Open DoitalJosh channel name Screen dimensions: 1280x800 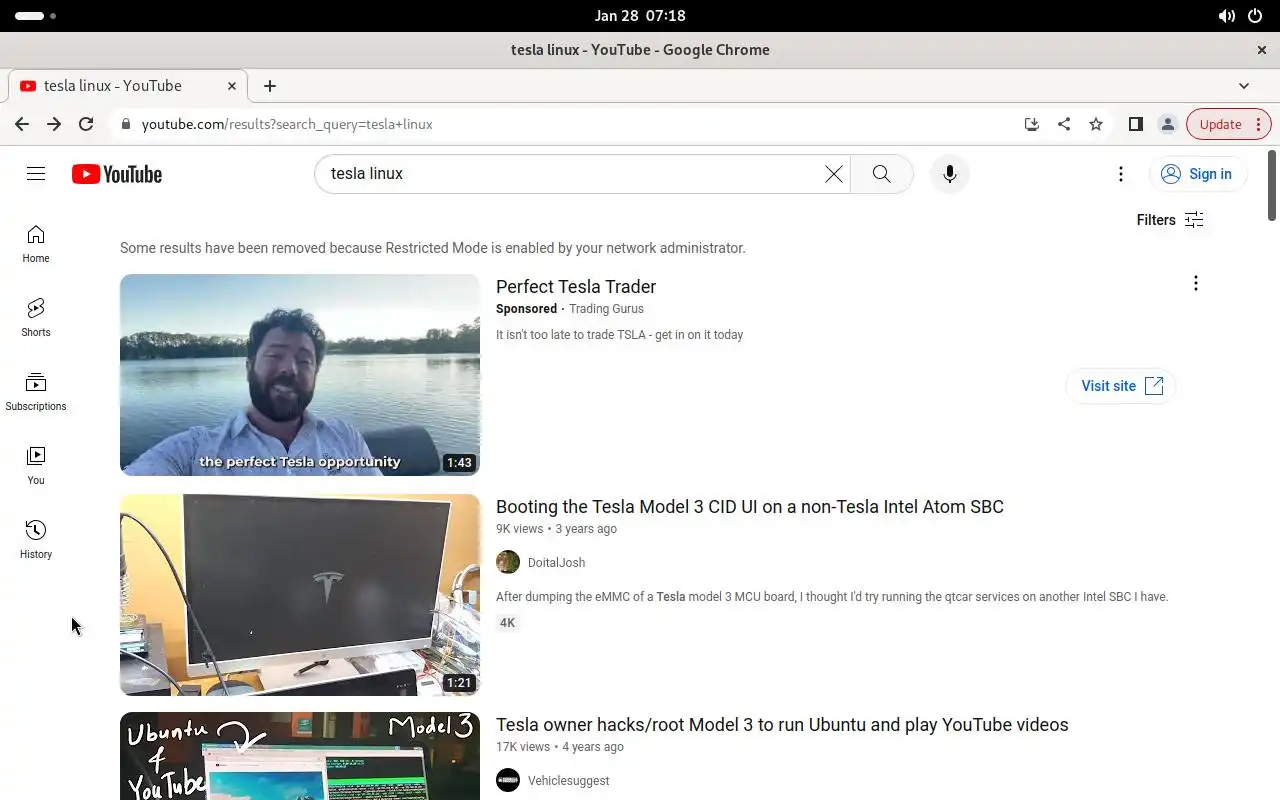557,563
